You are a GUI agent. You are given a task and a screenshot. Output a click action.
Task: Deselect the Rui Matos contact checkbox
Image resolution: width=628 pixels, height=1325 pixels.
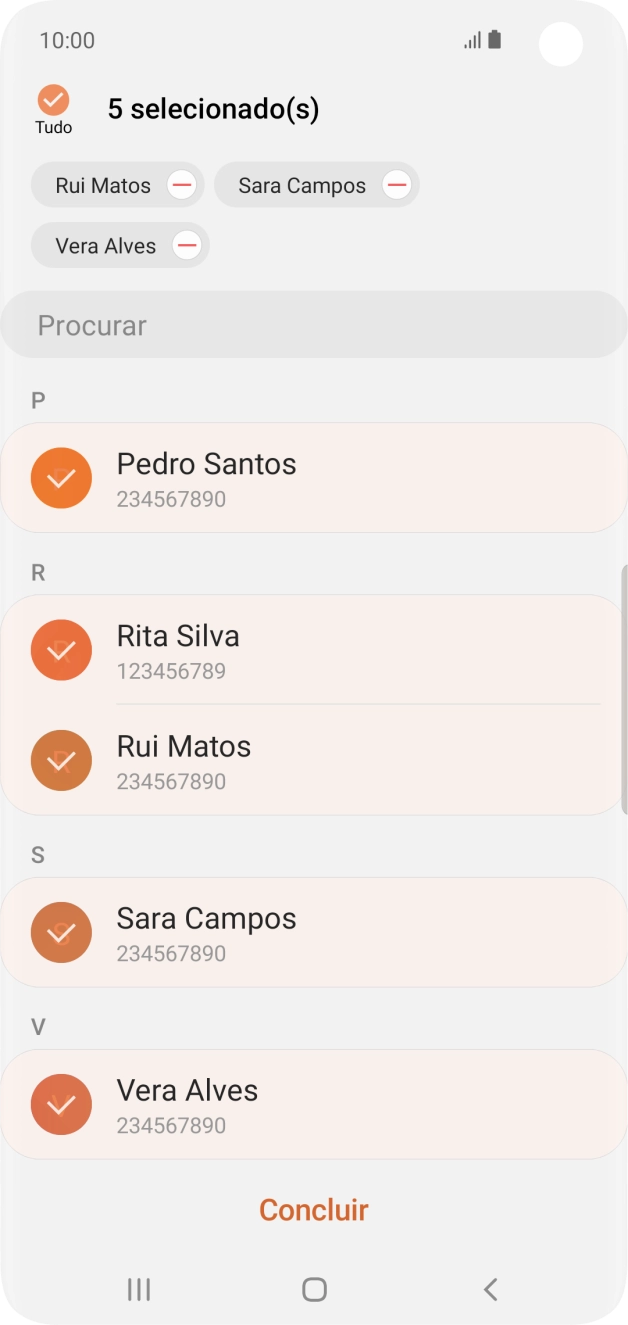point(61,760)
